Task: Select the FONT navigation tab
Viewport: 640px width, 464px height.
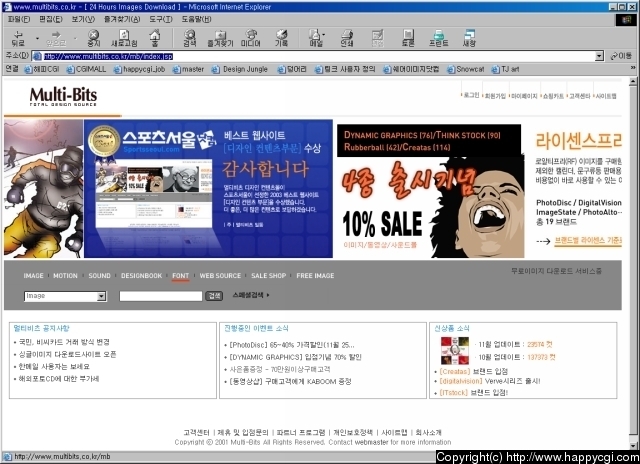Action: pos(180,276)
